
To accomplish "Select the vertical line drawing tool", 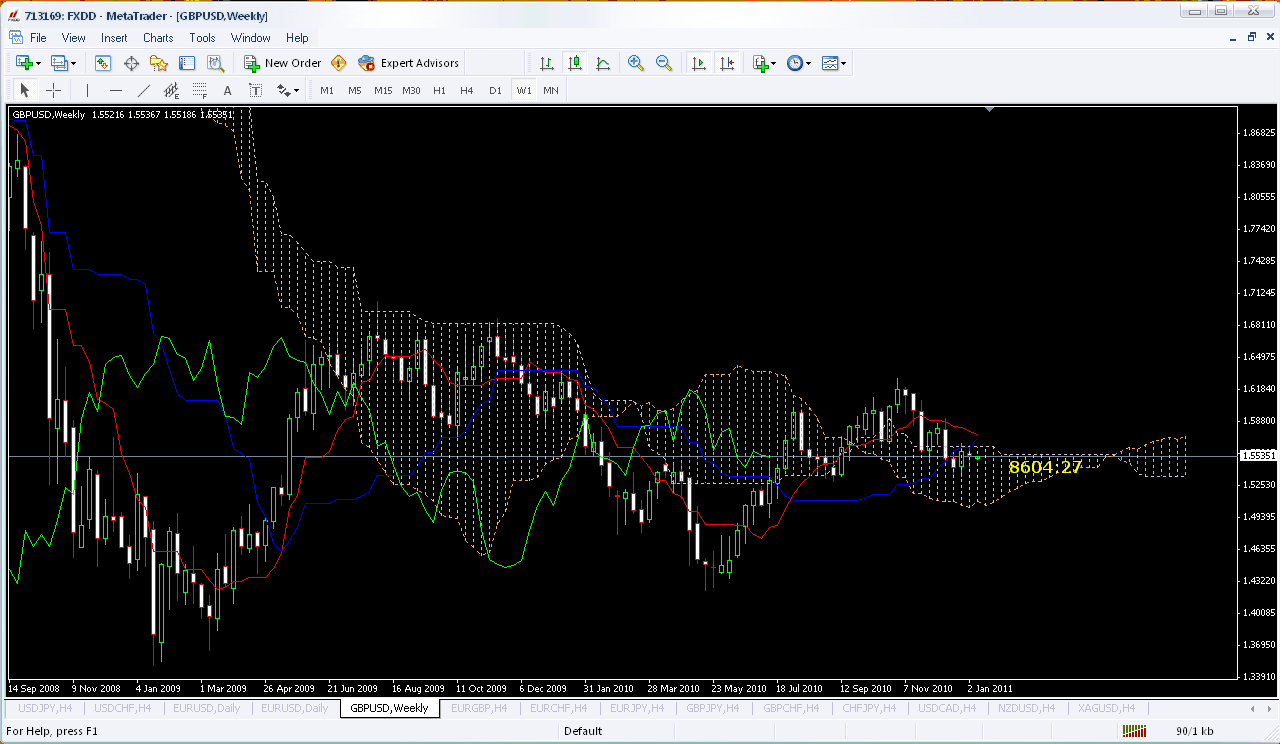I will point(88,90).
